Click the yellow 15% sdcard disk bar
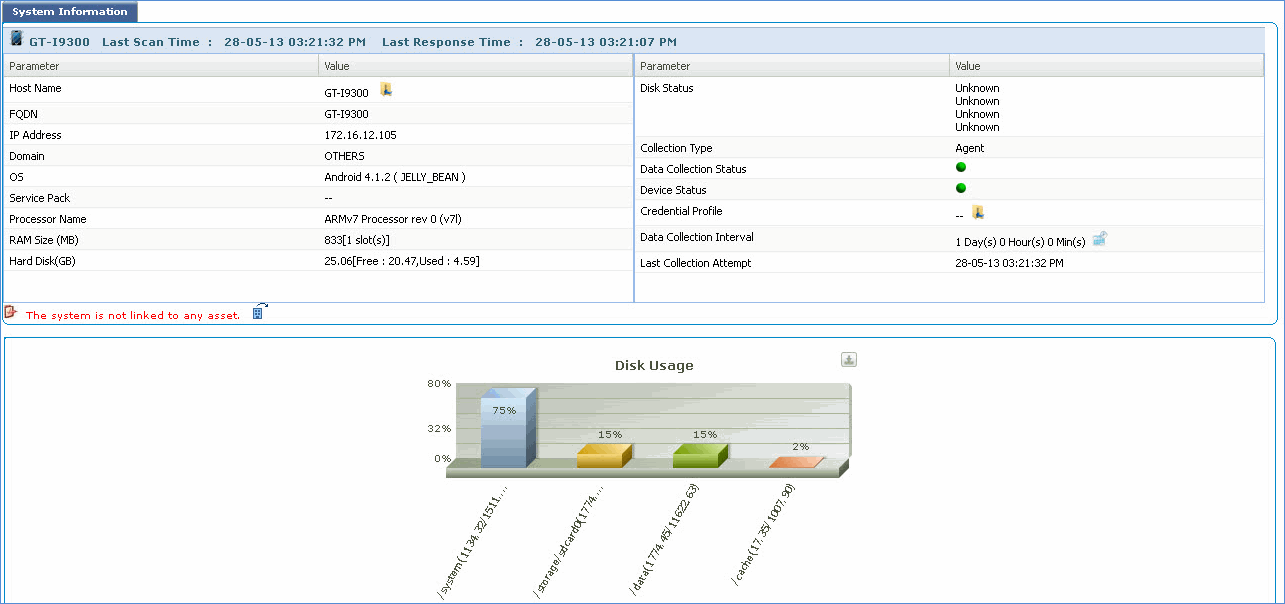The height and width of the screenshot is (604, 1285). 603,456
